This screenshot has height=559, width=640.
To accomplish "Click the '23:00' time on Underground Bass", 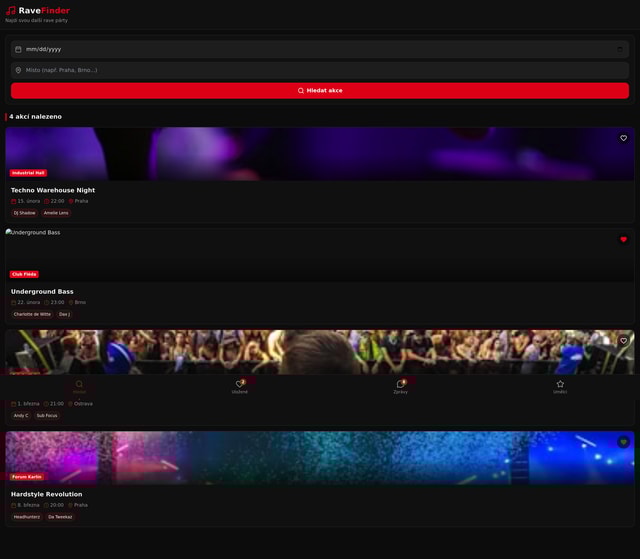I will [x=57, y=302].
